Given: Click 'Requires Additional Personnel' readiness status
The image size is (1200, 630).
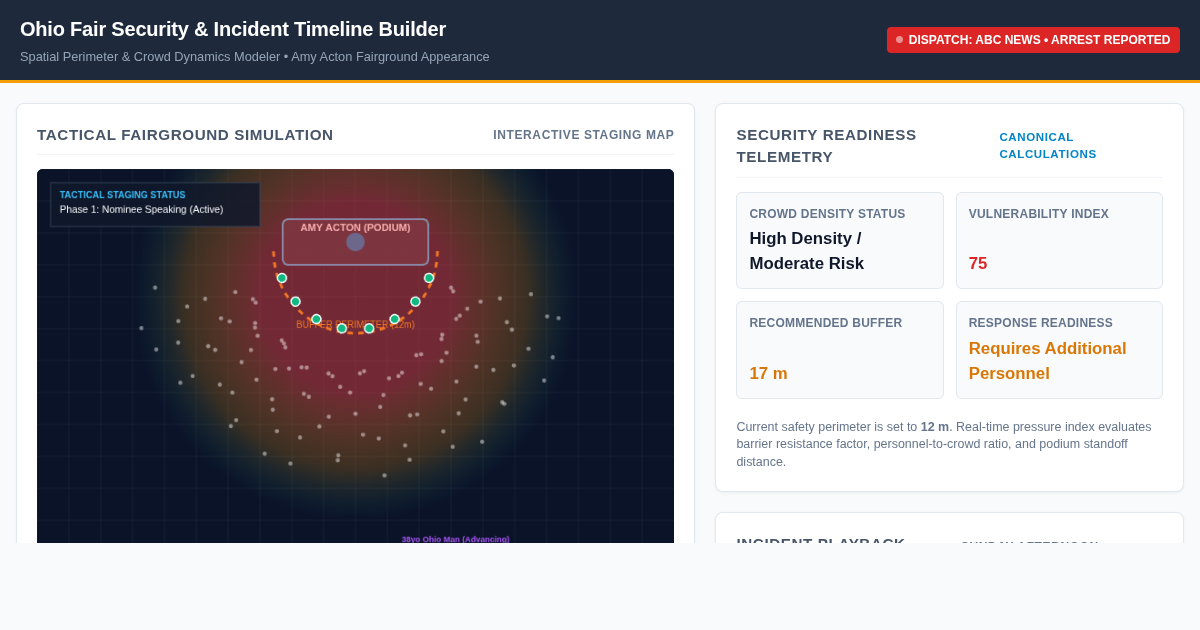Looking at the screenshot, I should pos(1047,361).
